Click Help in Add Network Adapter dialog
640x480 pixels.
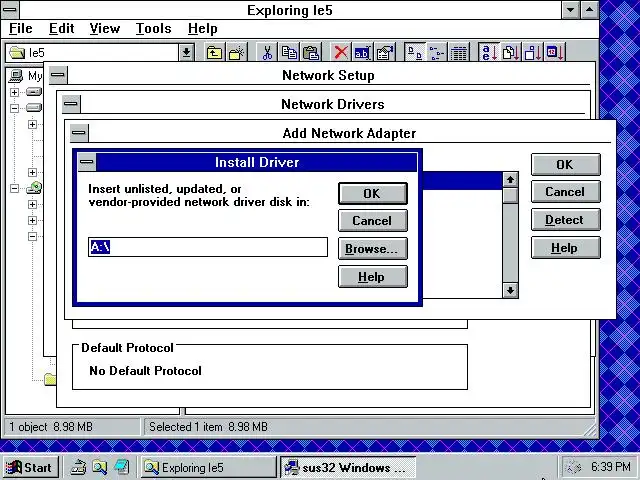566,248
